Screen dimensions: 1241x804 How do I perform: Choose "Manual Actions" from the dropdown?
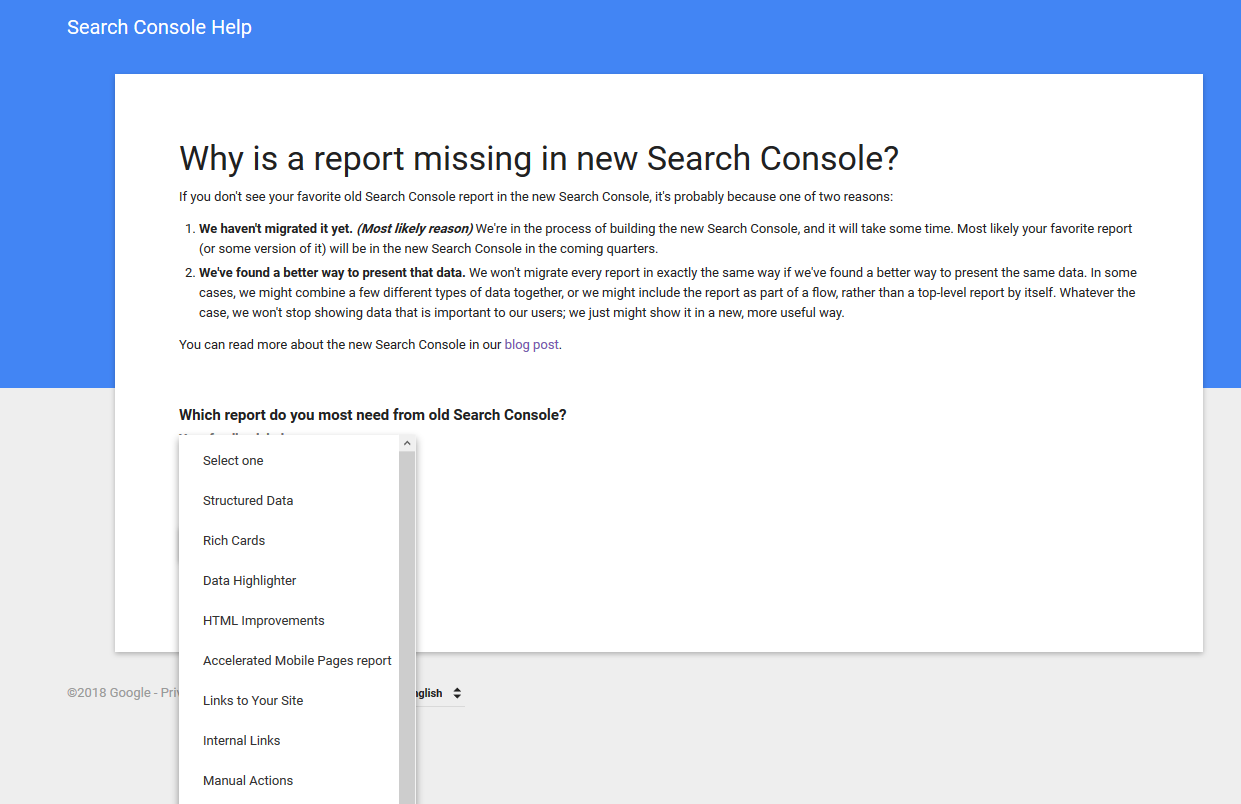pyautogui.click(x=248, y=780)
